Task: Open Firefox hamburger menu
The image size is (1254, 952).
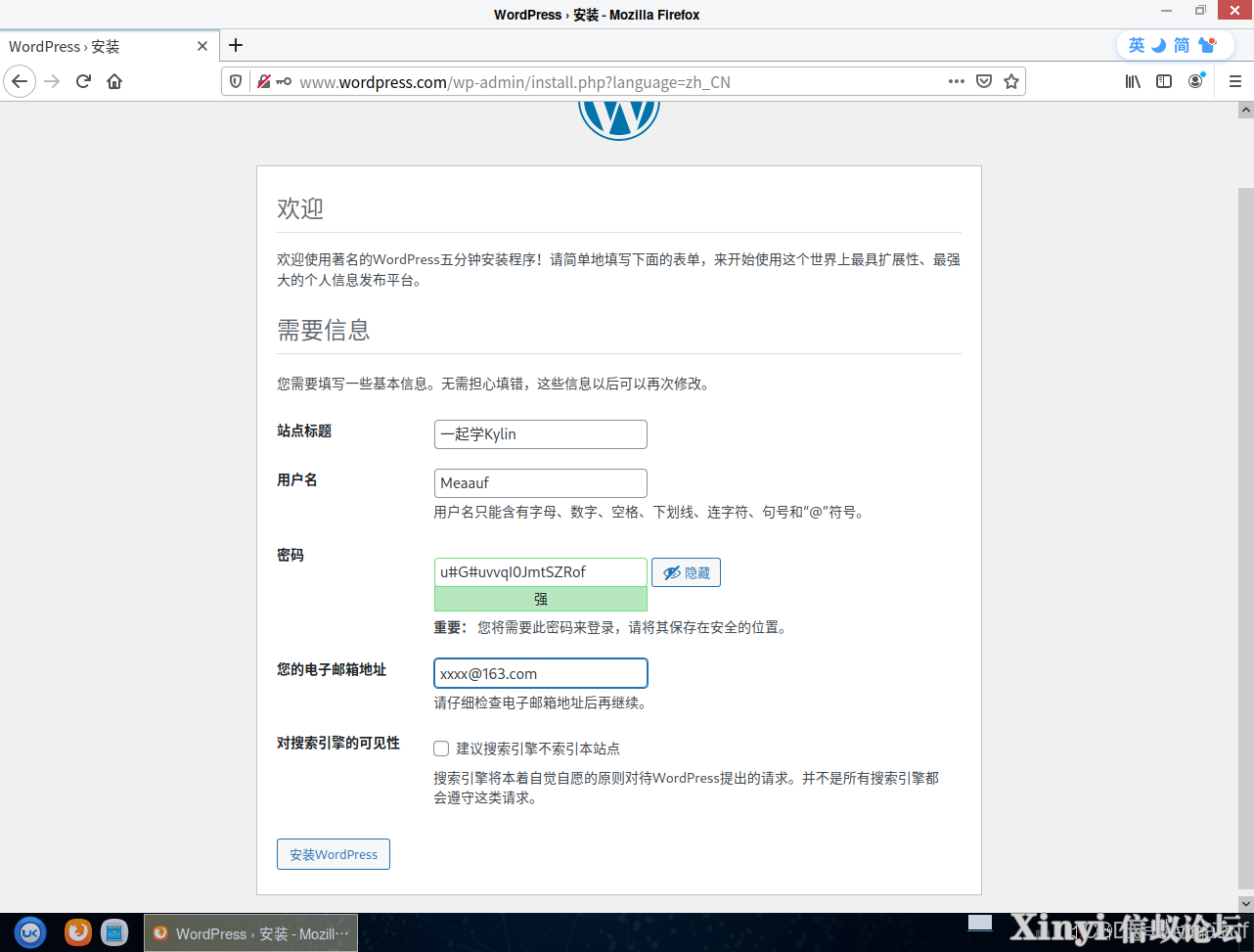Action: (x=1234, y=81)
